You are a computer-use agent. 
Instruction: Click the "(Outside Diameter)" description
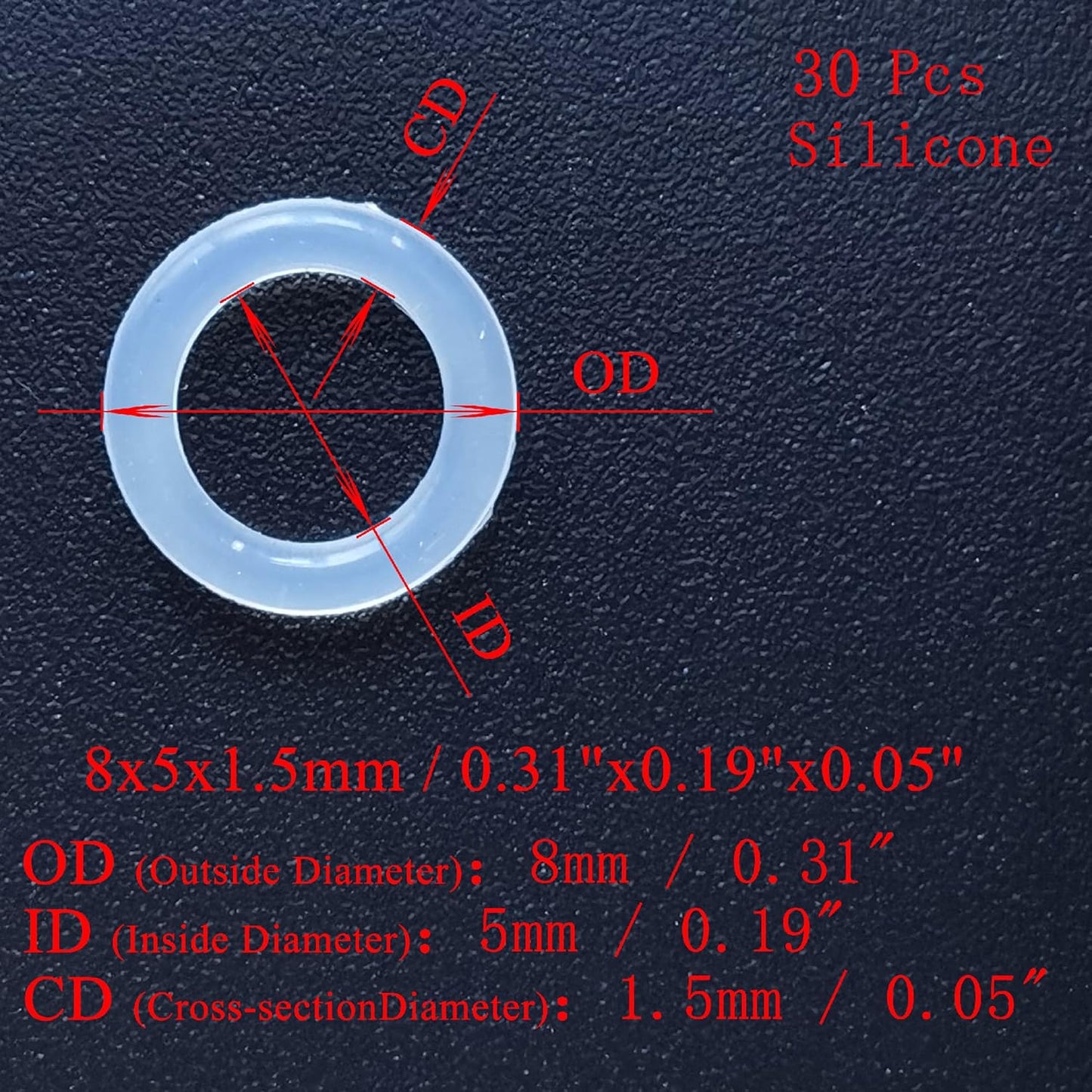tap(299, 873)
